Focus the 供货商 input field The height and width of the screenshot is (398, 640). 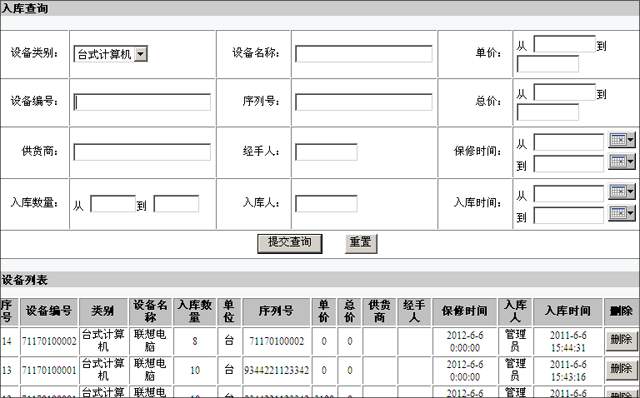[x=142, y=152]
